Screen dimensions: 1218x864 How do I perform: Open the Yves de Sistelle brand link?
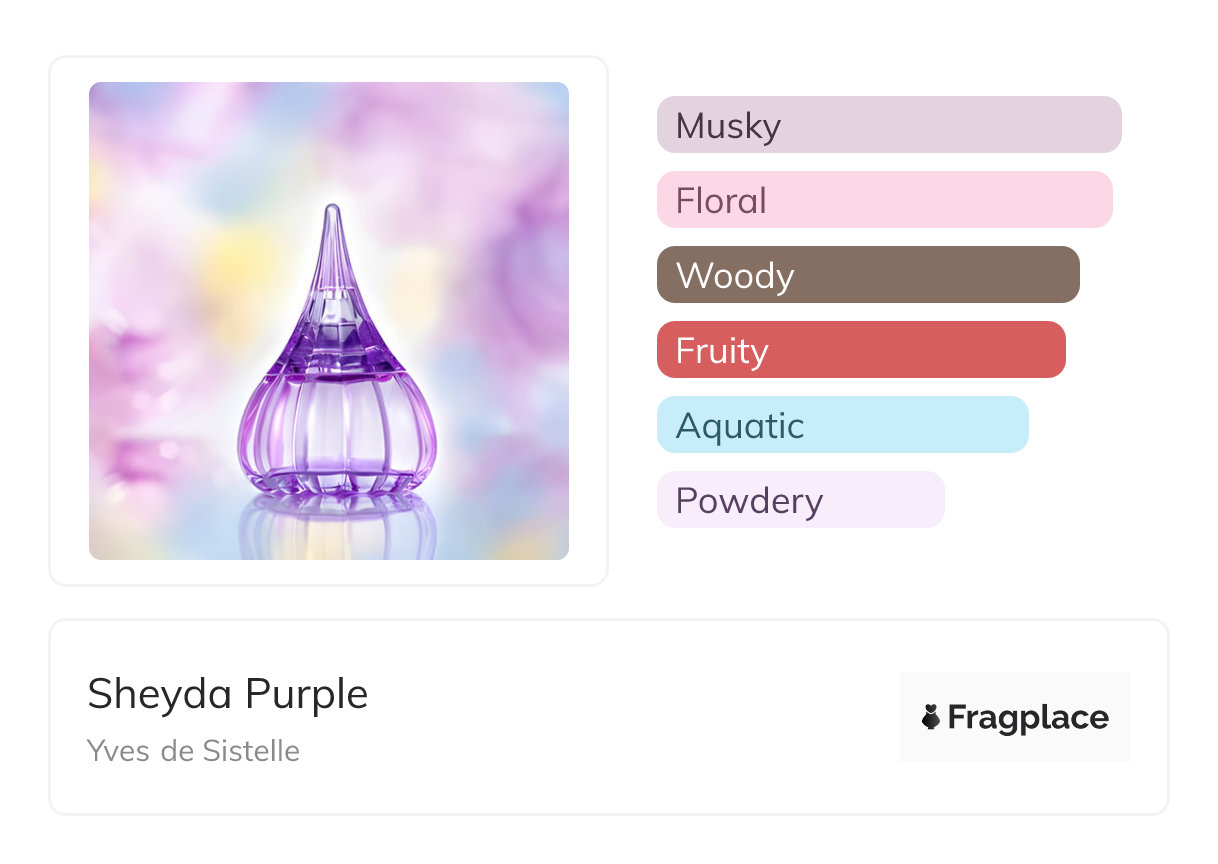pyautogui.click(x=193, y=750)
